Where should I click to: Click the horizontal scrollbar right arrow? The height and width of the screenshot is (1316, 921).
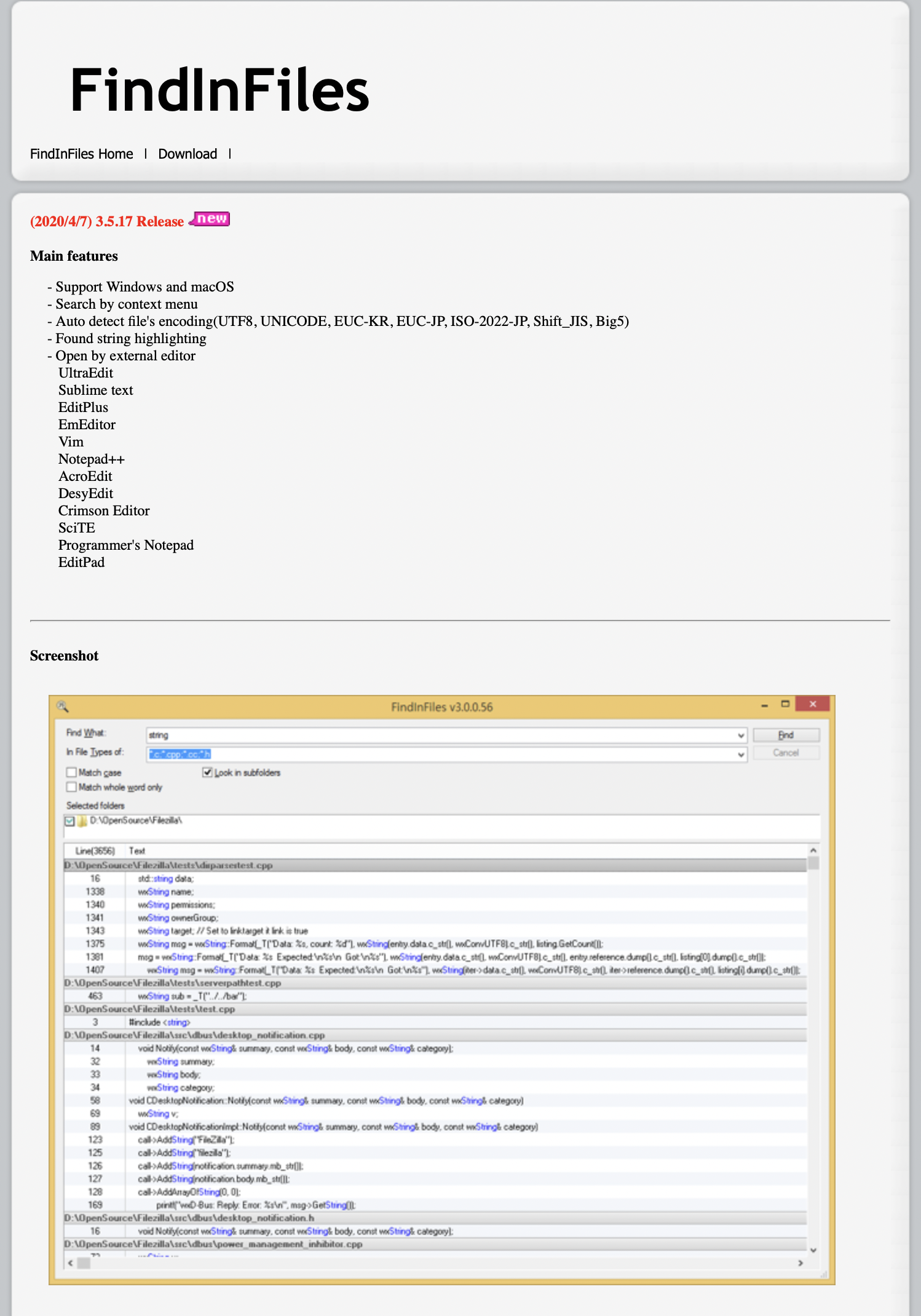800,1263
